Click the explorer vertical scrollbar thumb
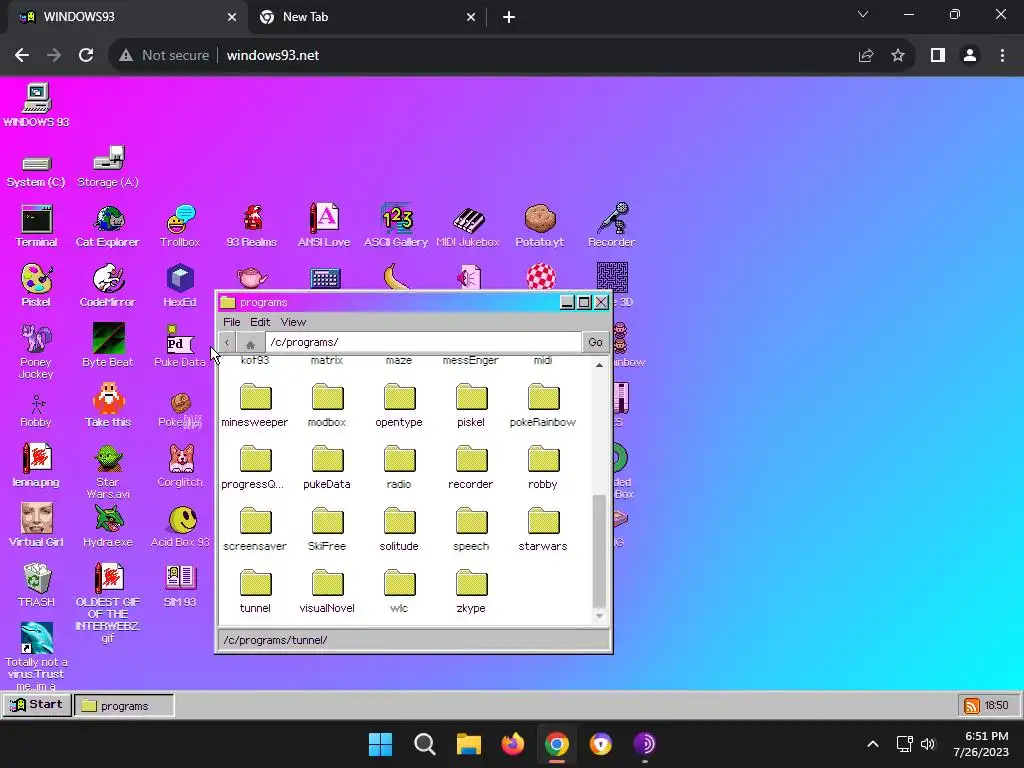 599,552
